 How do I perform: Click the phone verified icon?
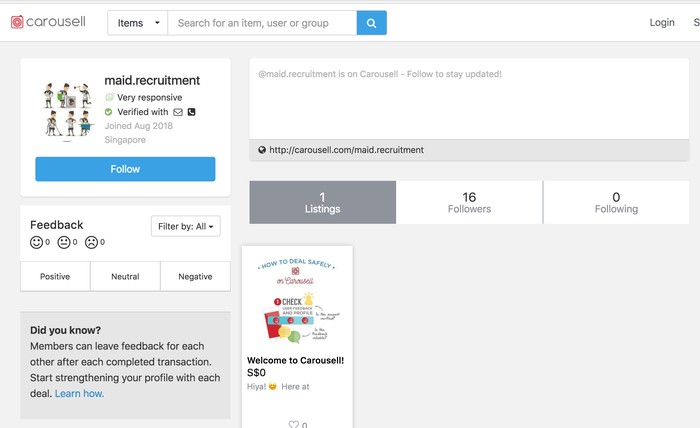click(x=192, y=112)
